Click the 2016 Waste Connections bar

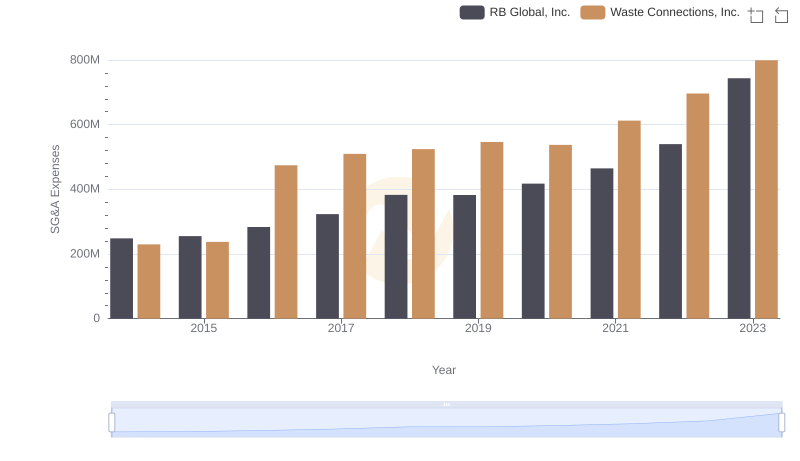coord(286,242)
